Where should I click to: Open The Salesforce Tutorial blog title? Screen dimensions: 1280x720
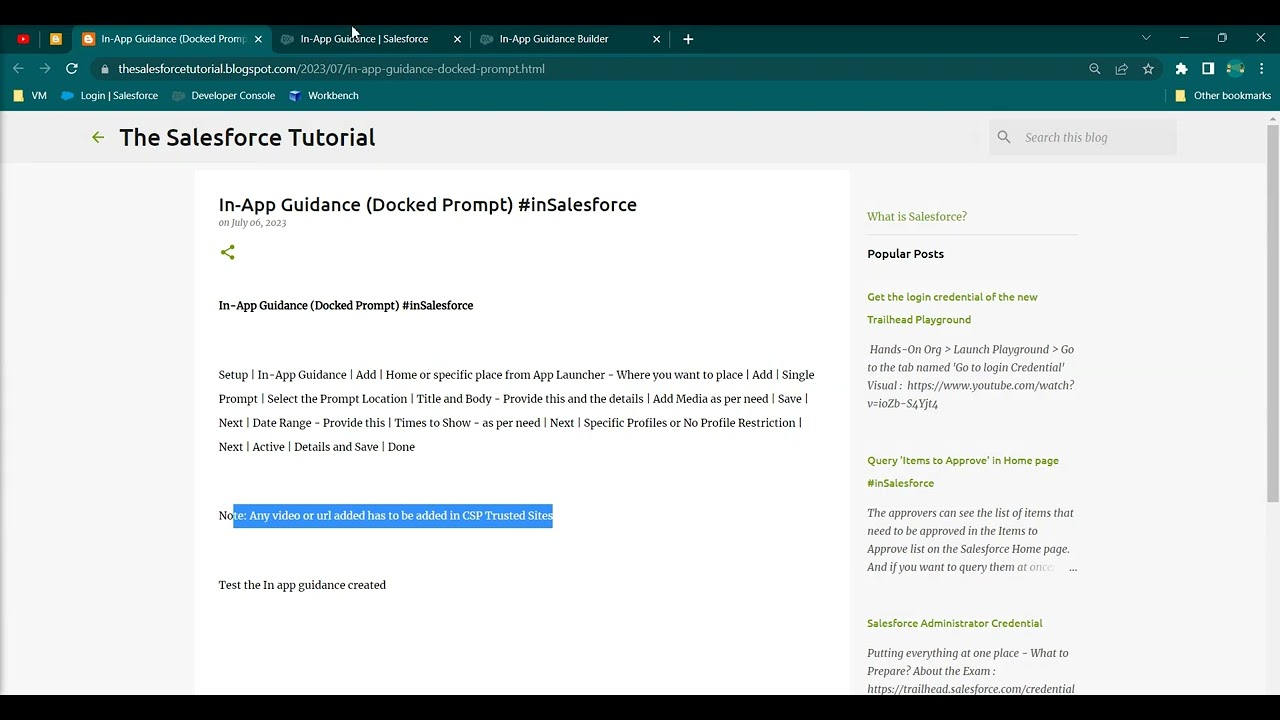247,137
